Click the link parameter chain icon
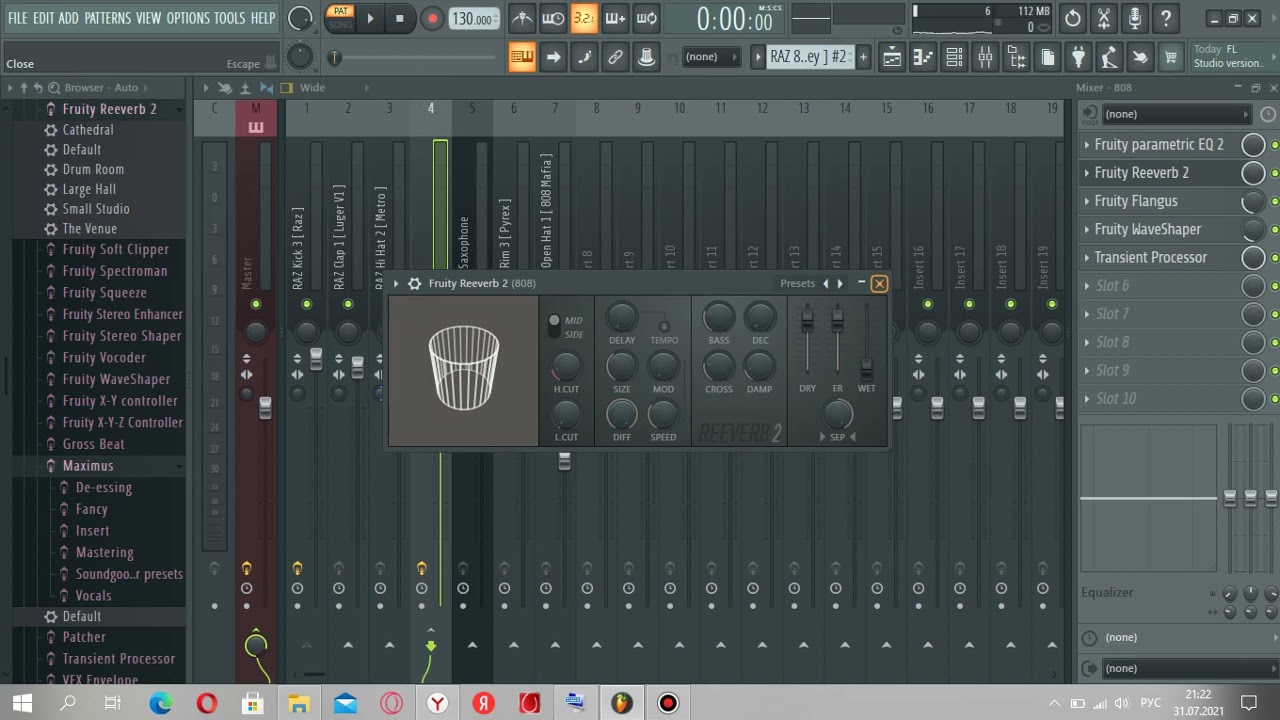This screenshot has width=1280, height=720. pos(615,57)
